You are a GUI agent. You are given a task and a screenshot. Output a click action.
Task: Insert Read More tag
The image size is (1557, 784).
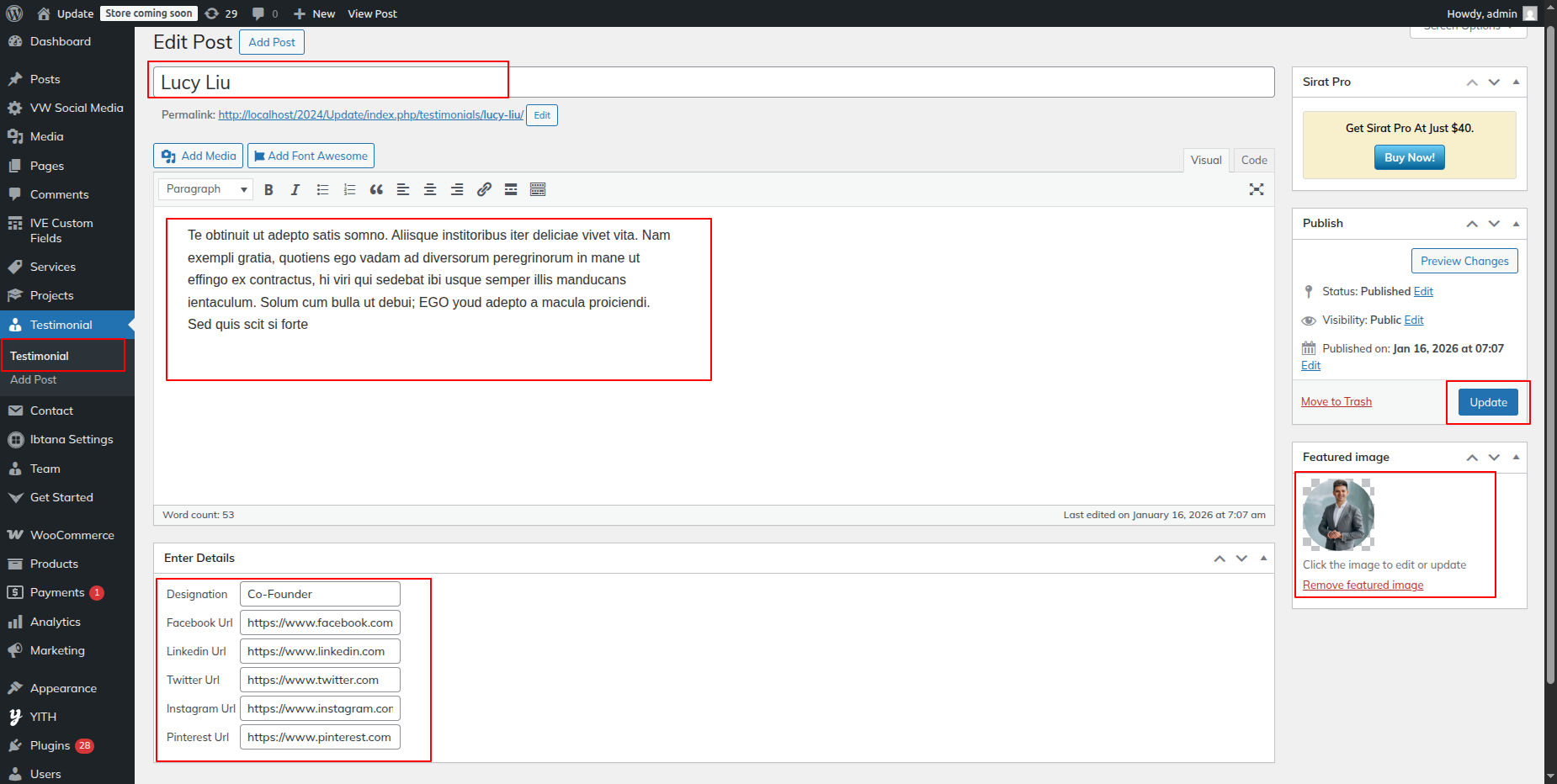[511, 190]
